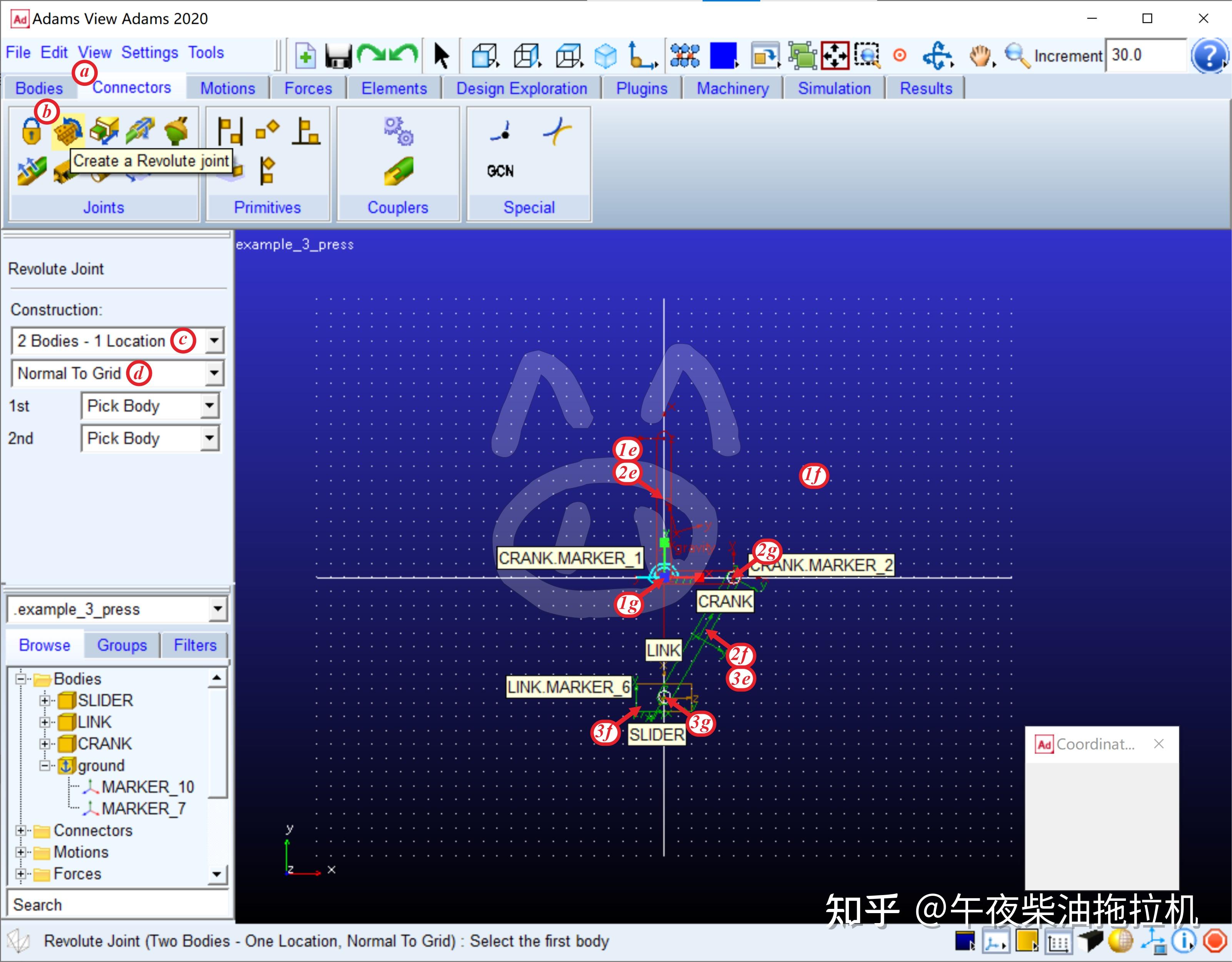Pick the blue background color swatch in toolbar
The image size is (1232, 962).
(x=723, y=56)
